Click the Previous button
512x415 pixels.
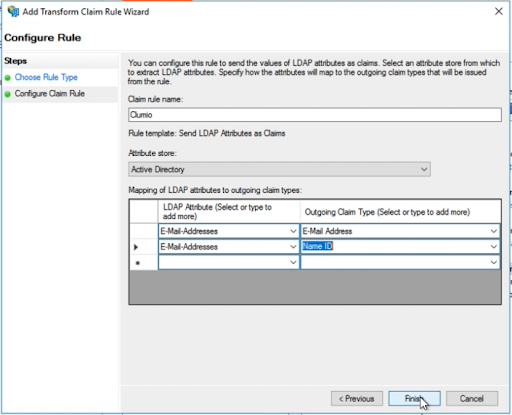(357, 399)
